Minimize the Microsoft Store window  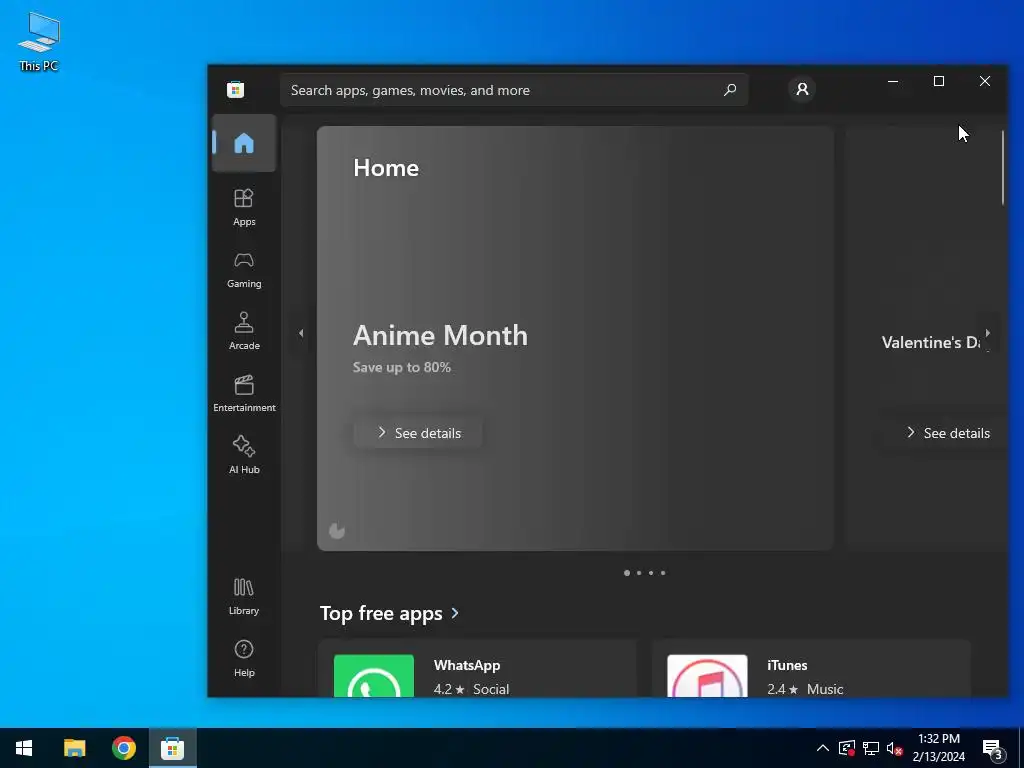893,81
